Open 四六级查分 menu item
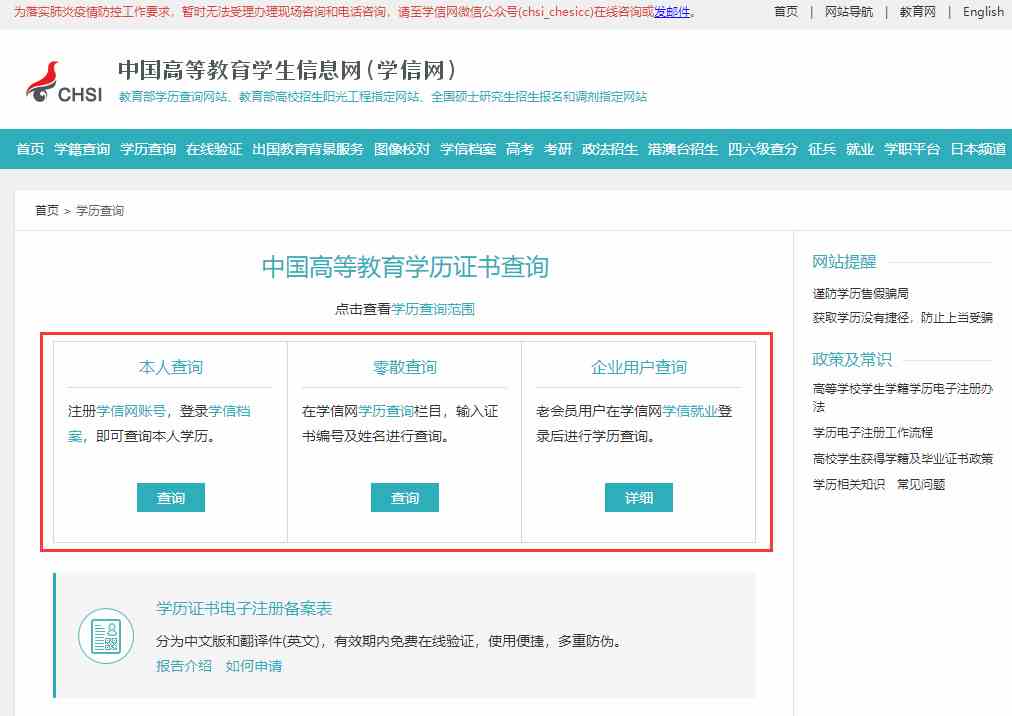 click(763, 149)
